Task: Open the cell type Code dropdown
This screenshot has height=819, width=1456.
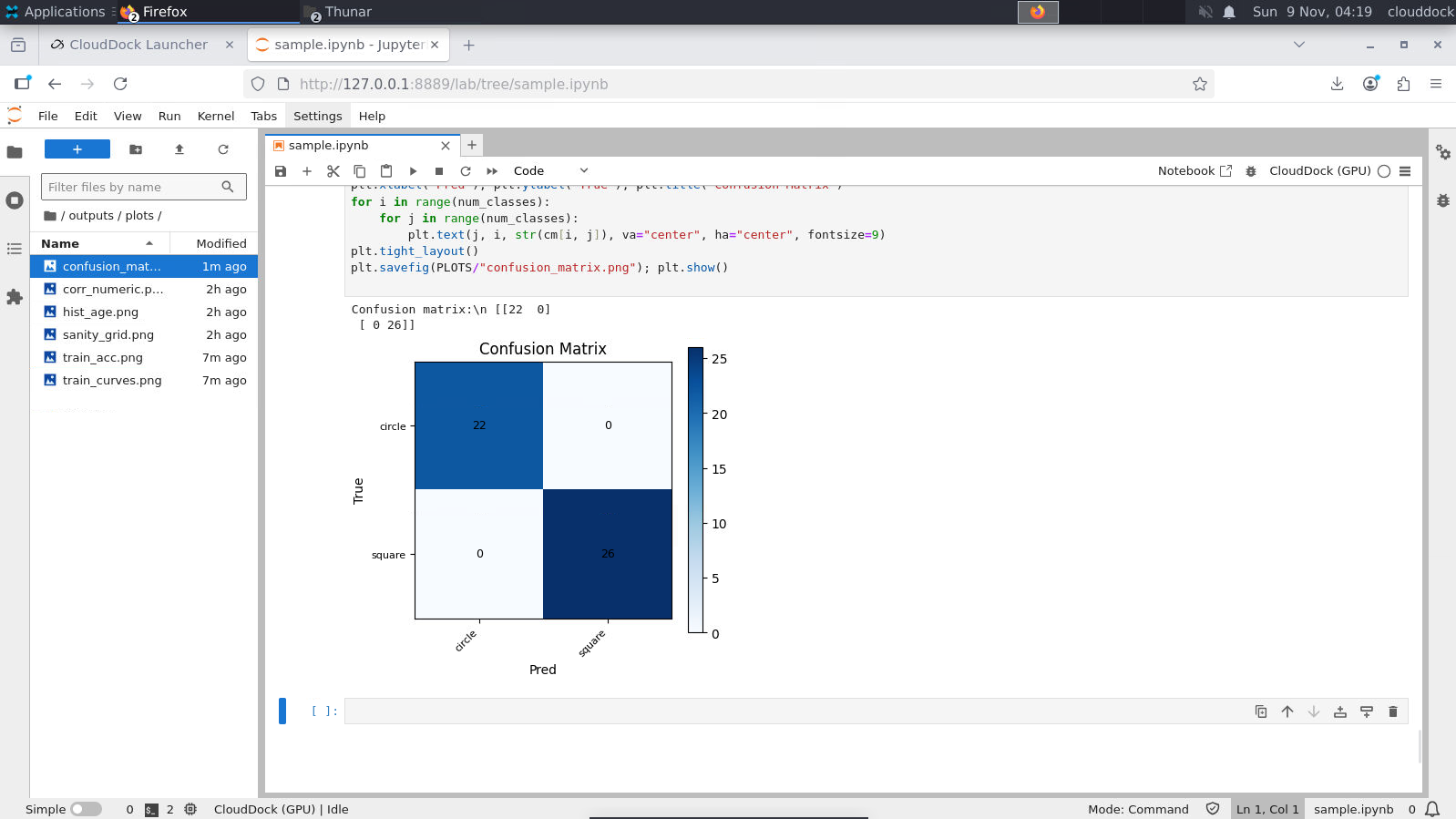Action: coord(550,171)
